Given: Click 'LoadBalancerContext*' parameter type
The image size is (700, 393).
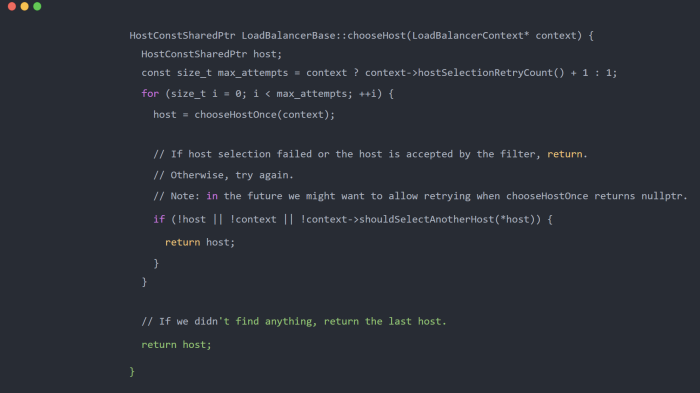Looking at the screenshot, I should point(471,36).
